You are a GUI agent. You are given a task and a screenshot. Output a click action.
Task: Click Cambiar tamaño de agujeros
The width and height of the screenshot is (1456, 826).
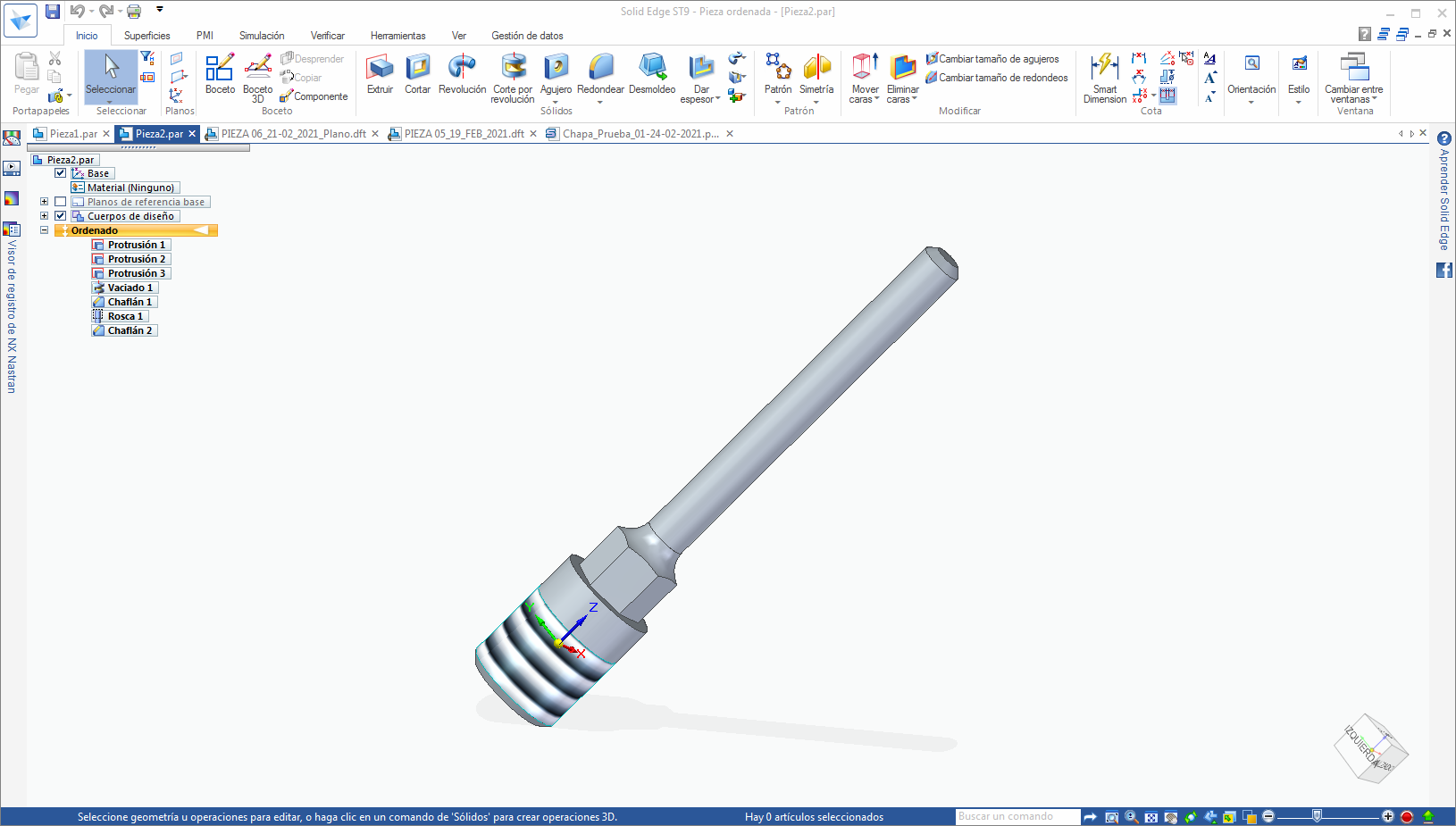point(998,59)
